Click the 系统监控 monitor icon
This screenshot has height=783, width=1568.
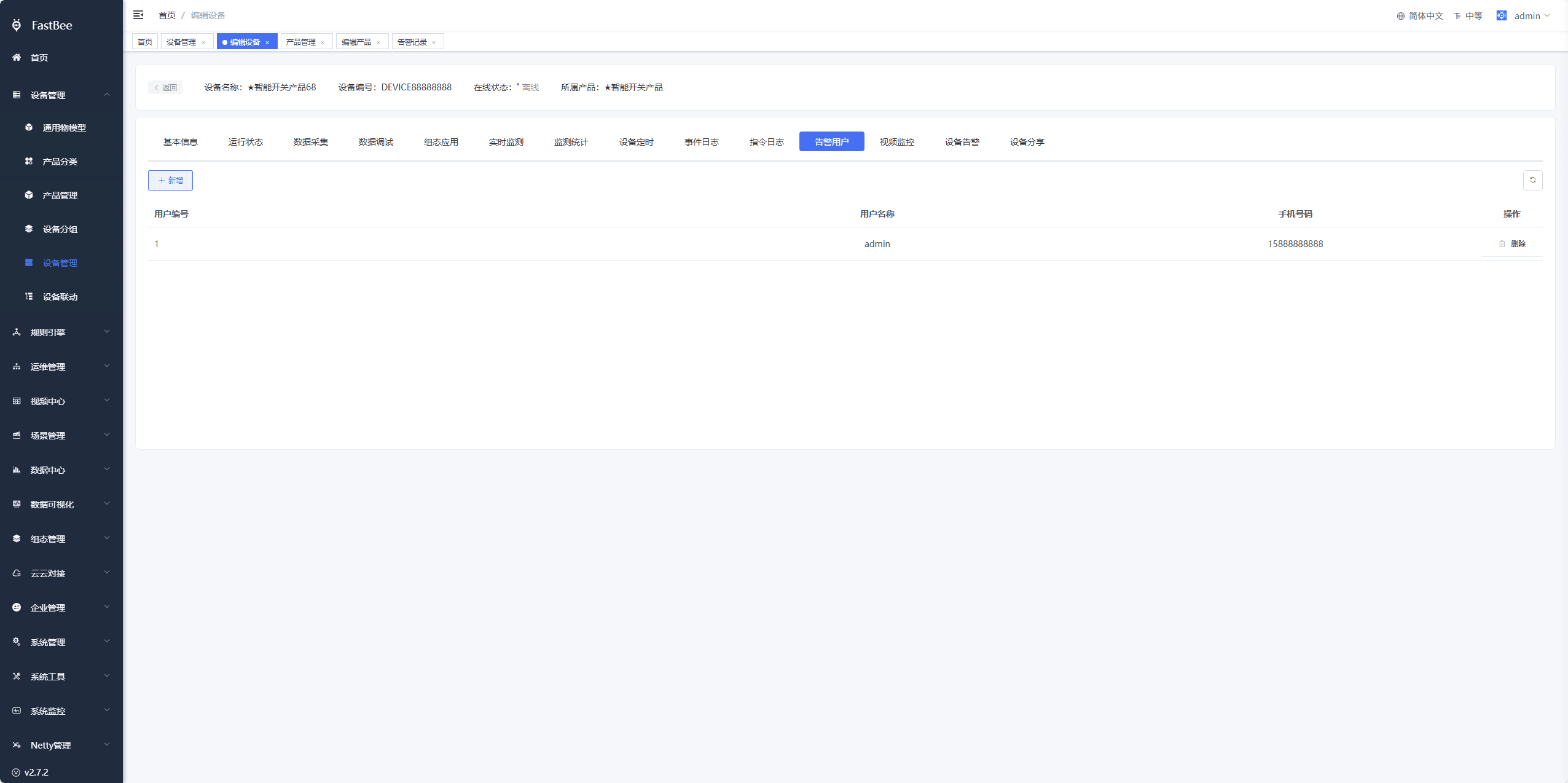pos(17,710)
